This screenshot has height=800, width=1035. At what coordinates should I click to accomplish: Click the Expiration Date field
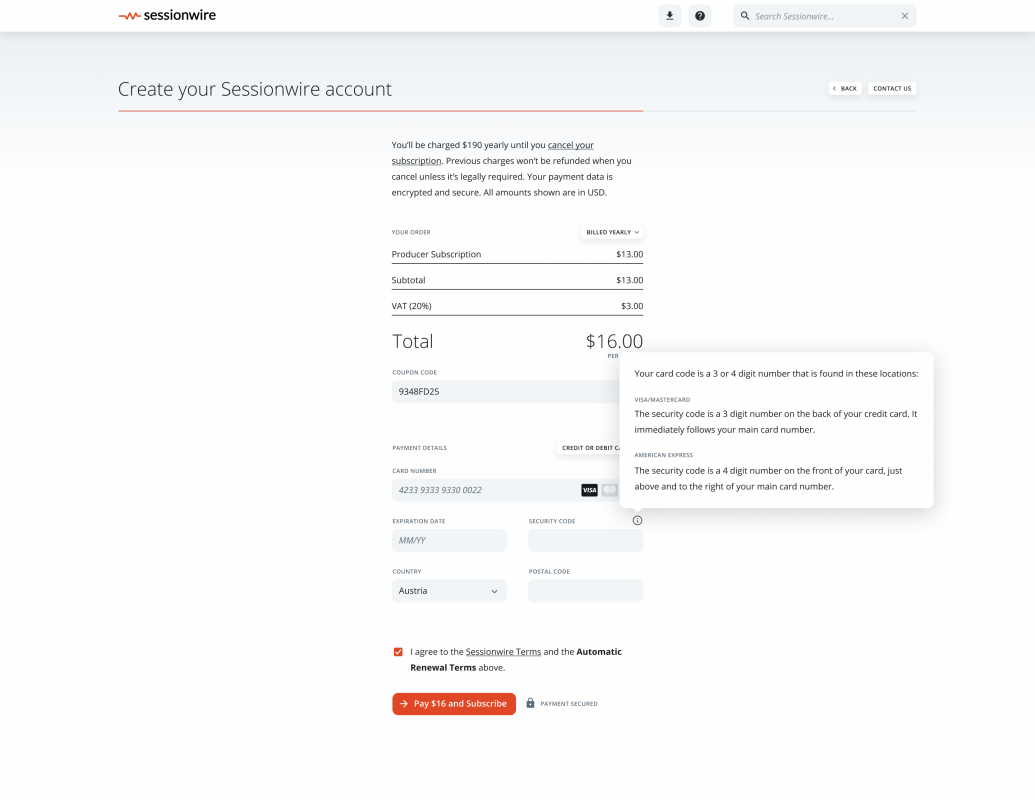[x=449, y=540]
